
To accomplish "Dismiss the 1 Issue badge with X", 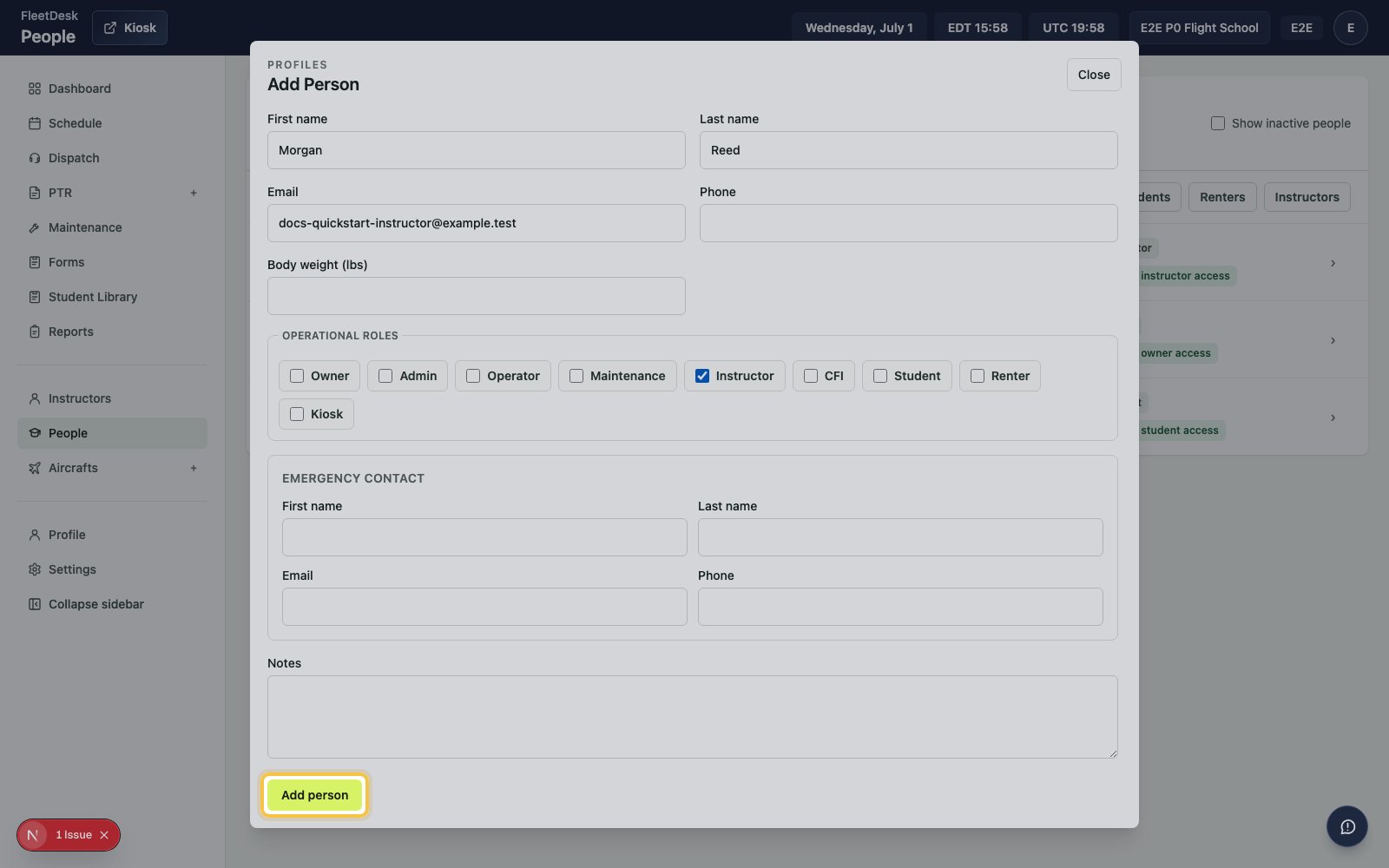I will pos(104,835).
